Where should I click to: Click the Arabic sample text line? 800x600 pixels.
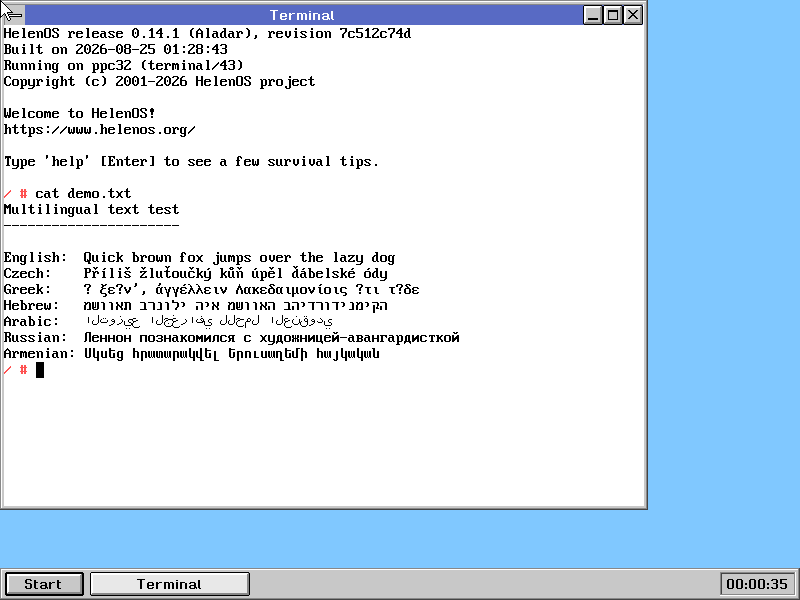[168, 321]
